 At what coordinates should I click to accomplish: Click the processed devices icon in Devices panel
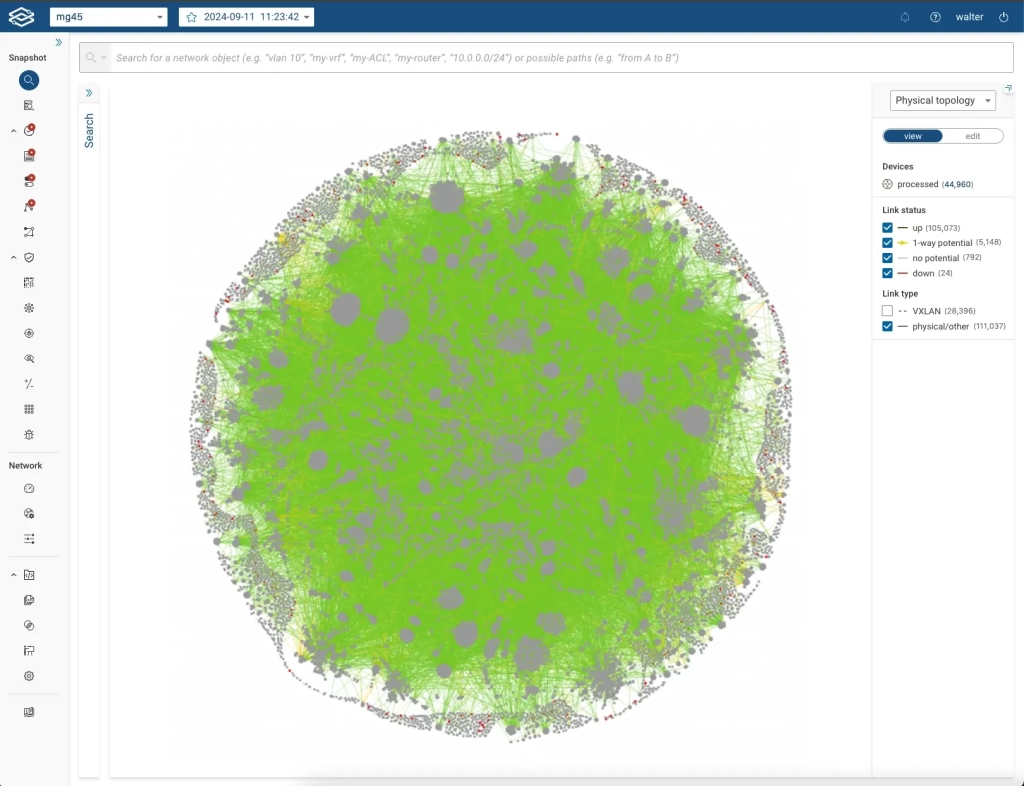[886, 183]
